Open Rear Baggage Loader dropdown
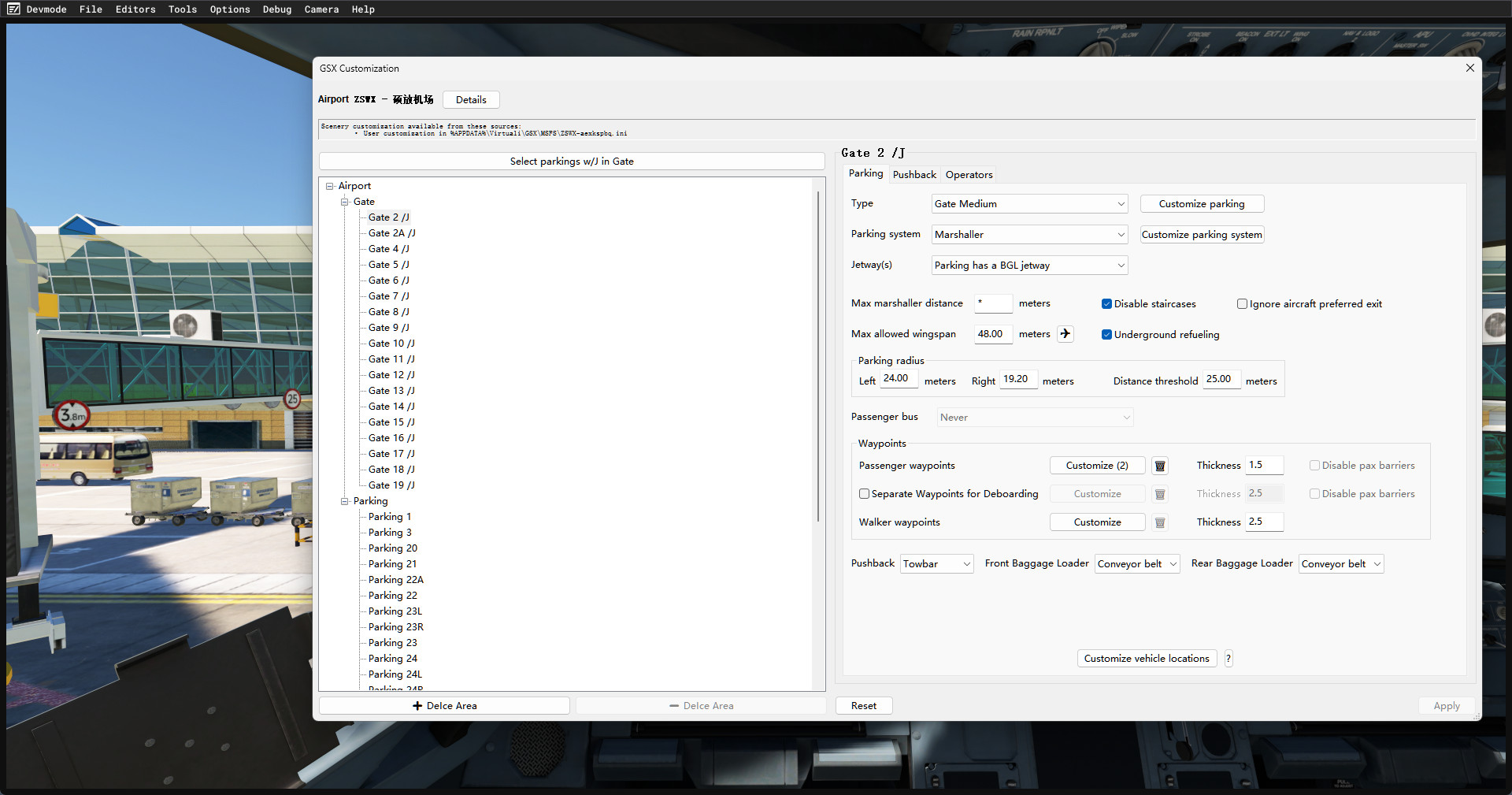This screenshot has height=795, width=1512. [1341, 564]
